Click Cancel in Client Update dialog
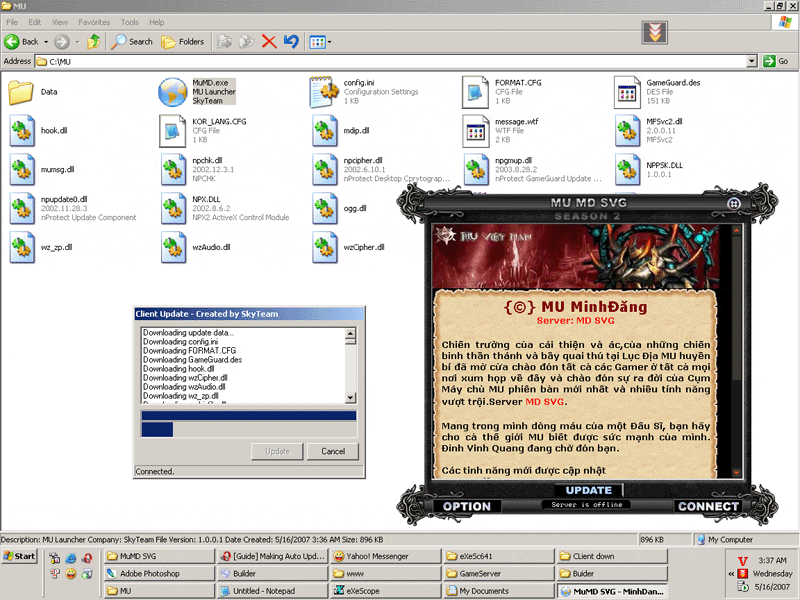 pos(333,452)
